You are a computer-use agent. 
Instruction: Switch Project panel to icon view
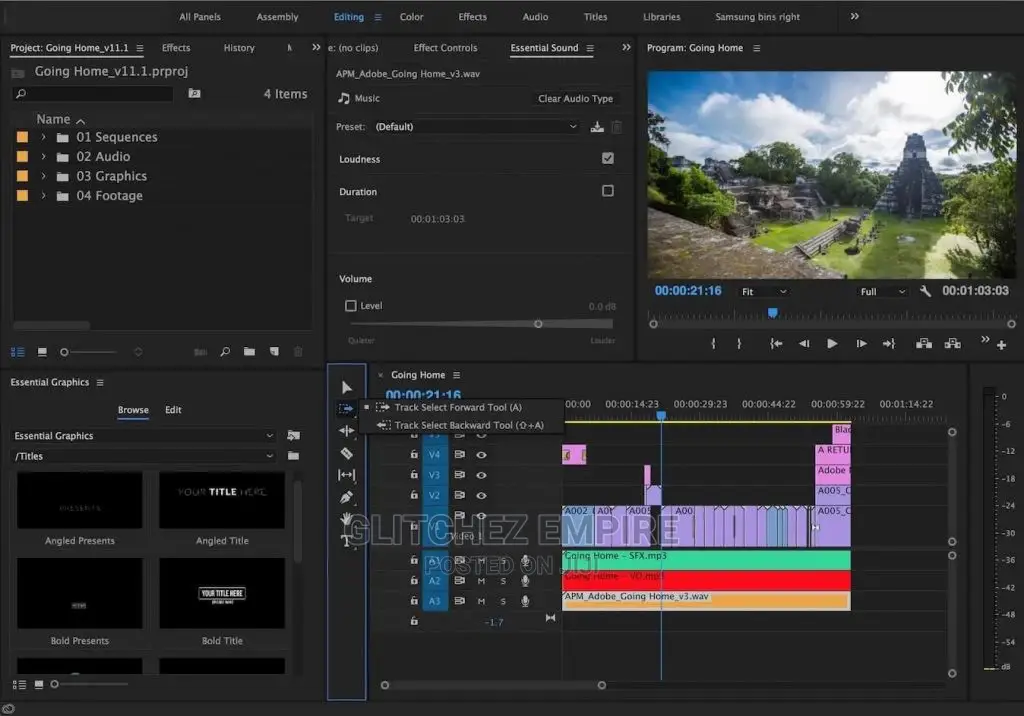[42, 352]
